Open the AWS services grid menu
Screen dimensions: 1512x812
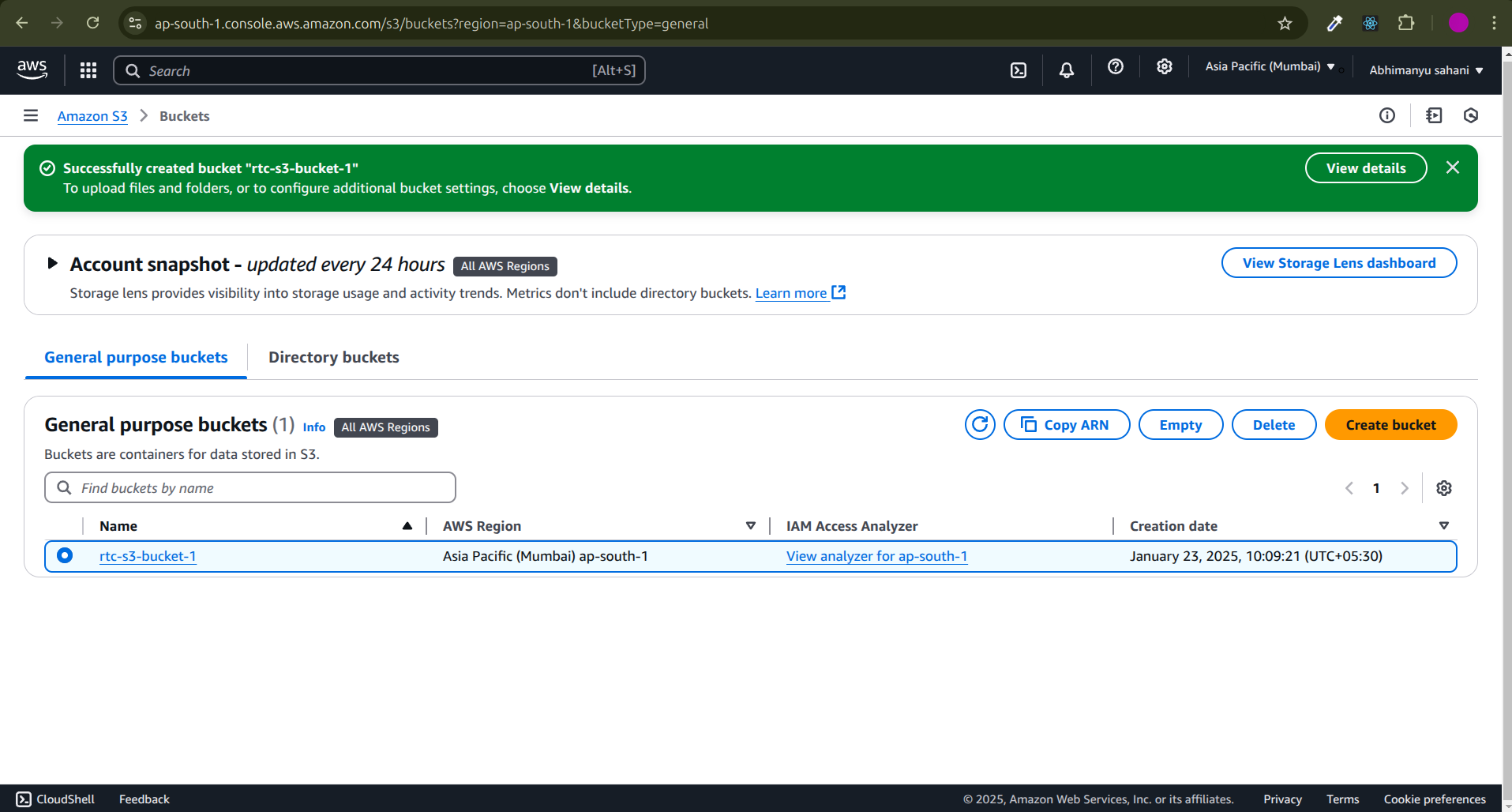click(x=88, y=70)
